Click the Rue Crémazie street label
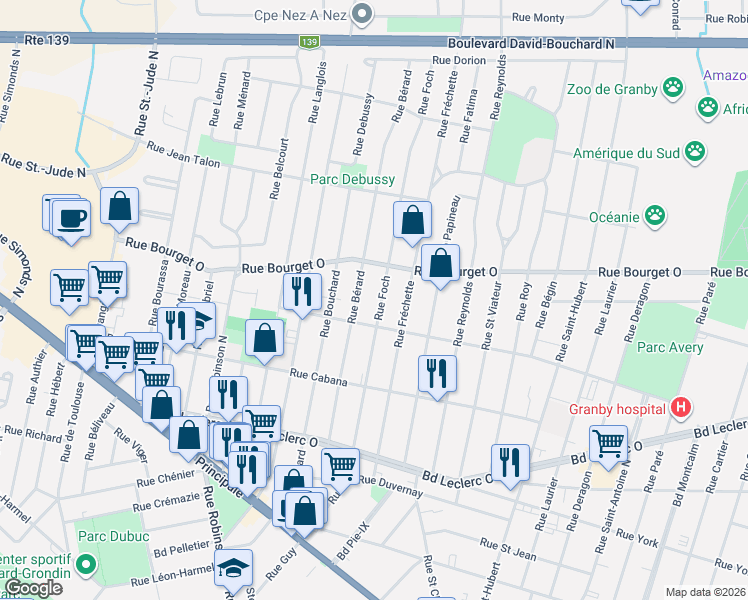The image size is (748, 600). point(166,502)
